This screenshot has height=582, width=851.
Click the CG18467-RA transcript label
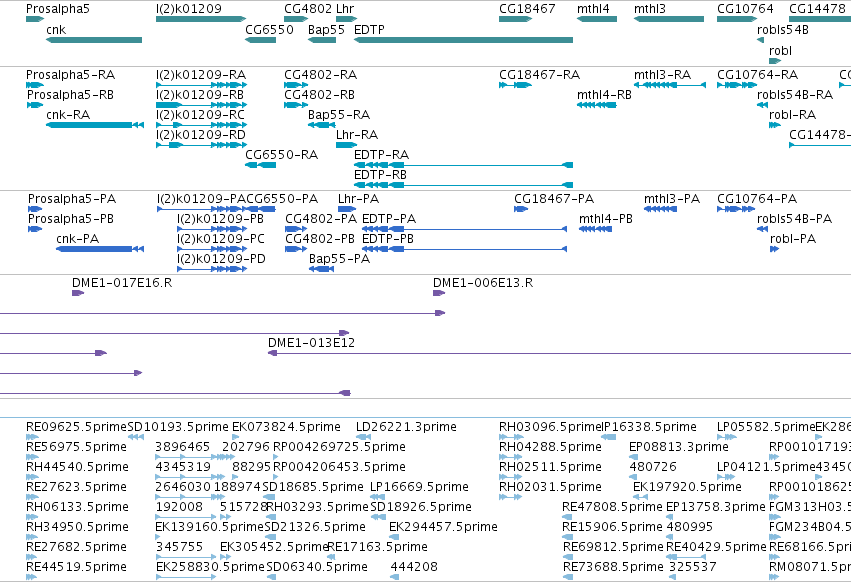point(539,74)
